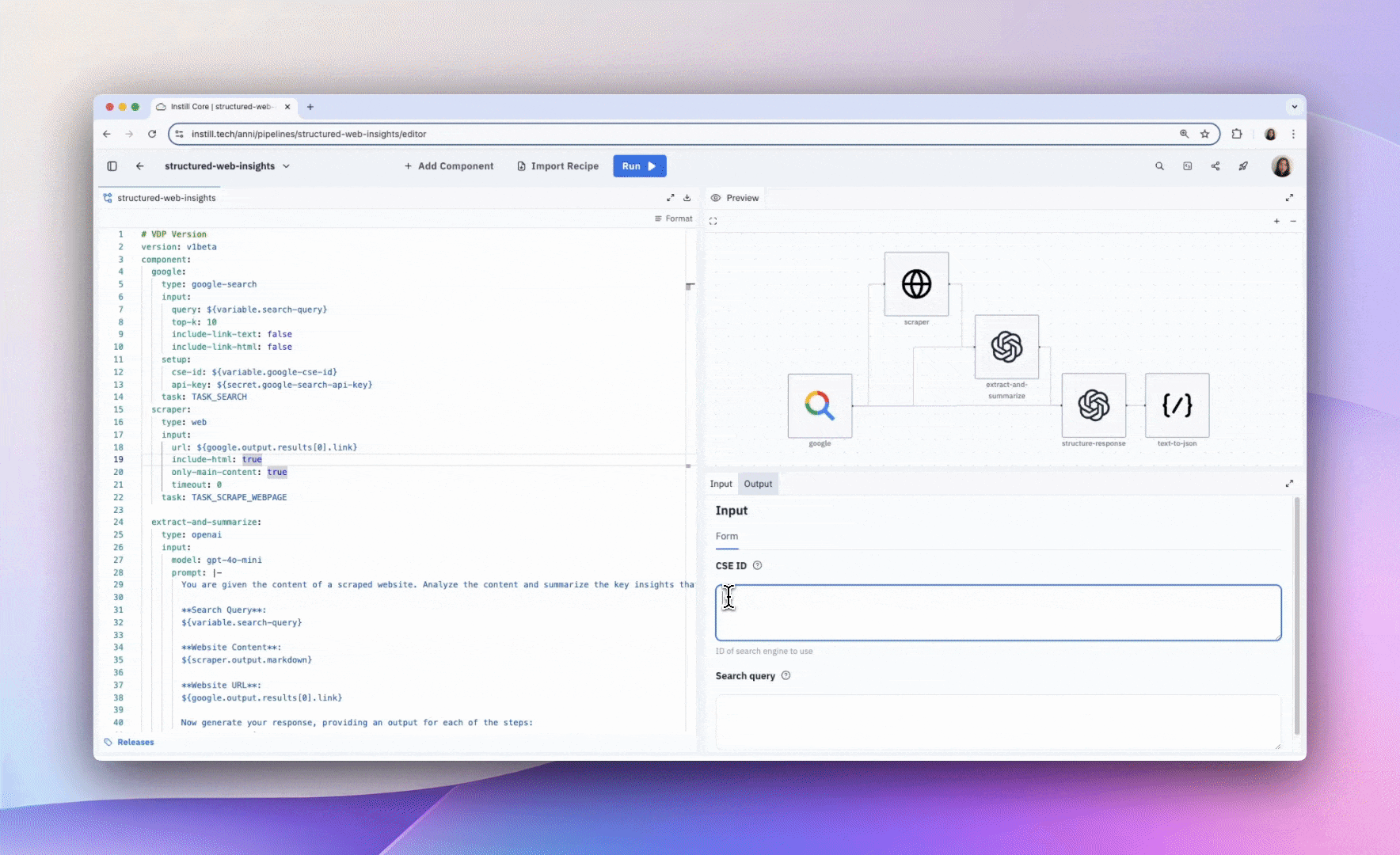Click the line 'type: google-search'
The height and width of the screenshot is (855, 1400).
(x=209, y=284)
